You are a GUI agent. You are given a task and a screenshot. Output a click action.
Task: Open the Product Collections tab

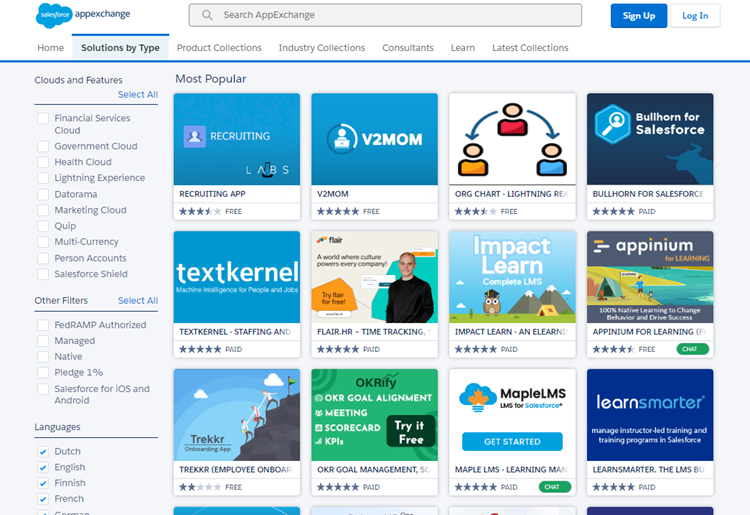(x=219, y=48)
